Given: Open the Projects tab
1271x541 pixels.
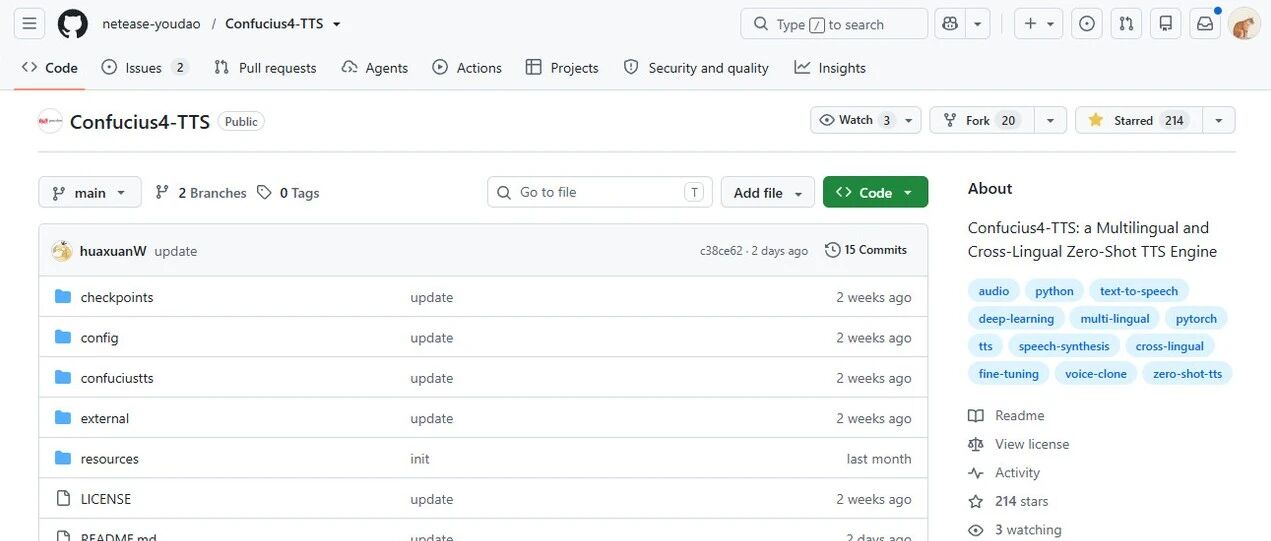Looking at the screenshot, I should [562, 68].
